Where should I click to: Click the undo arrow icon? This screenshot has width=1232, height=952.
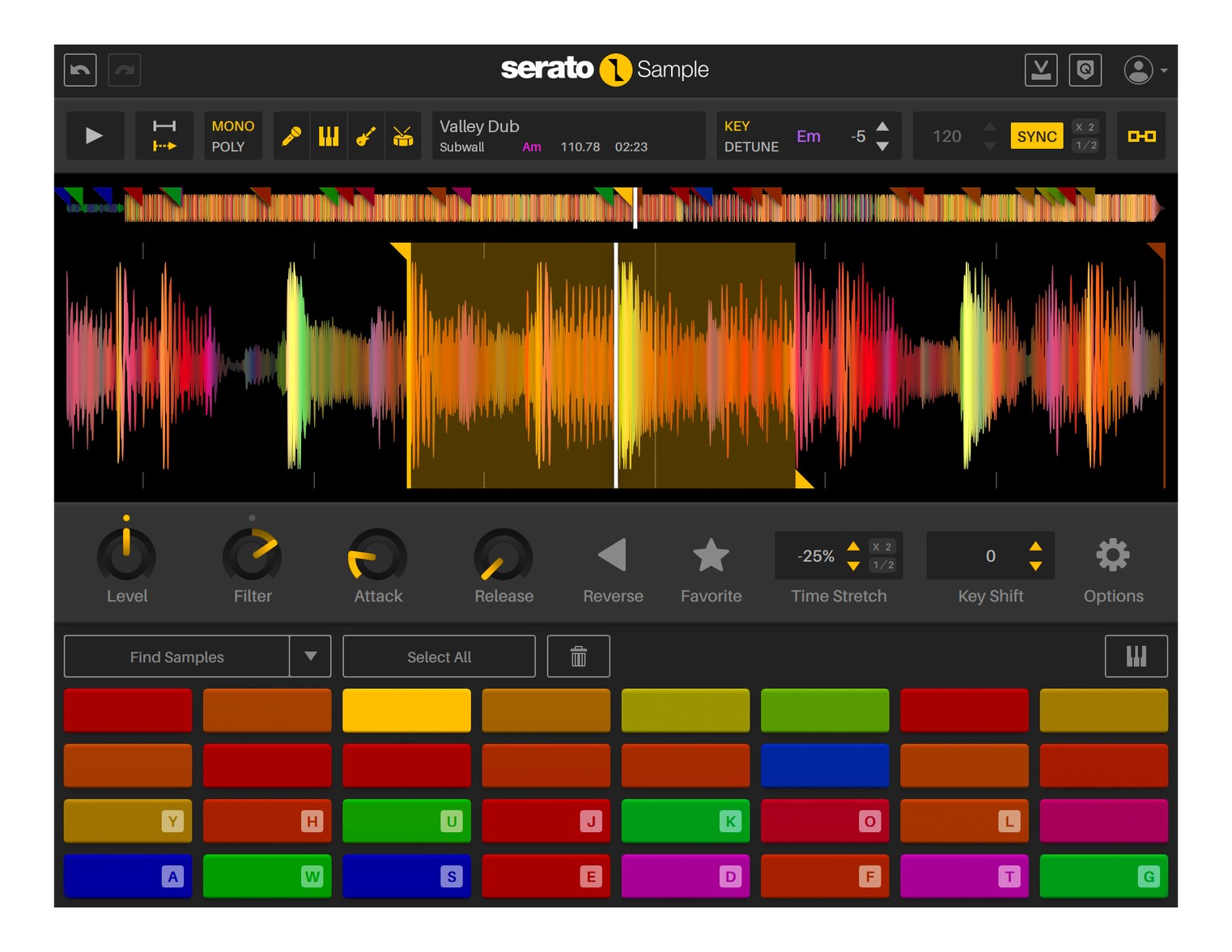pyautogui.click(x=80, y=70)
